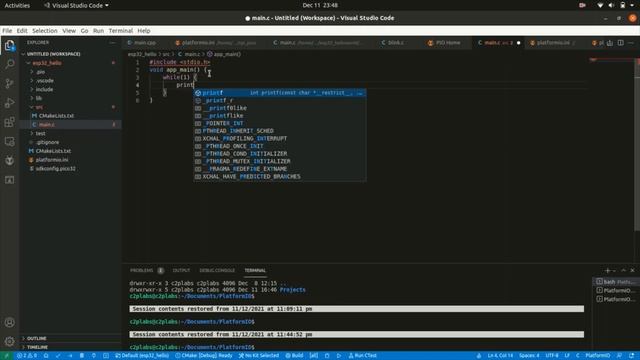Open the Help menu

tap(144, 31)
